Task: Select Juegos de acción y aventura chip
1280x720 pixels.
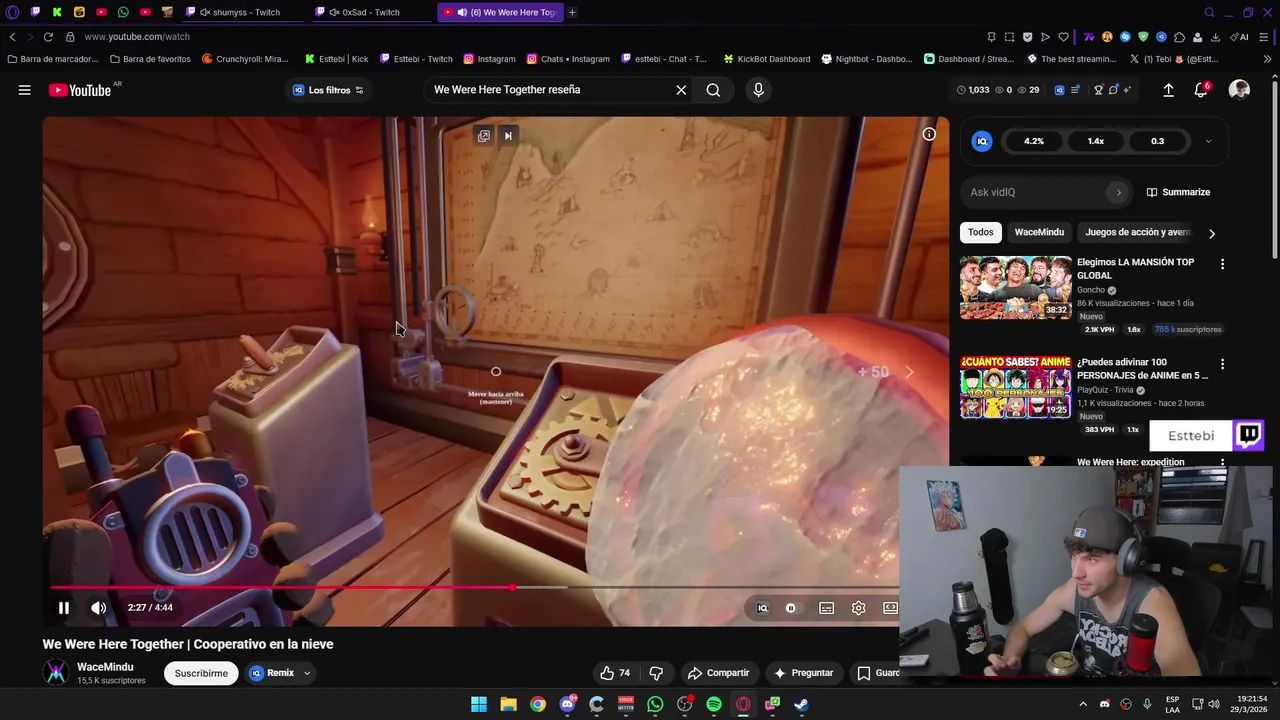Action: [x=1138, y=232]
